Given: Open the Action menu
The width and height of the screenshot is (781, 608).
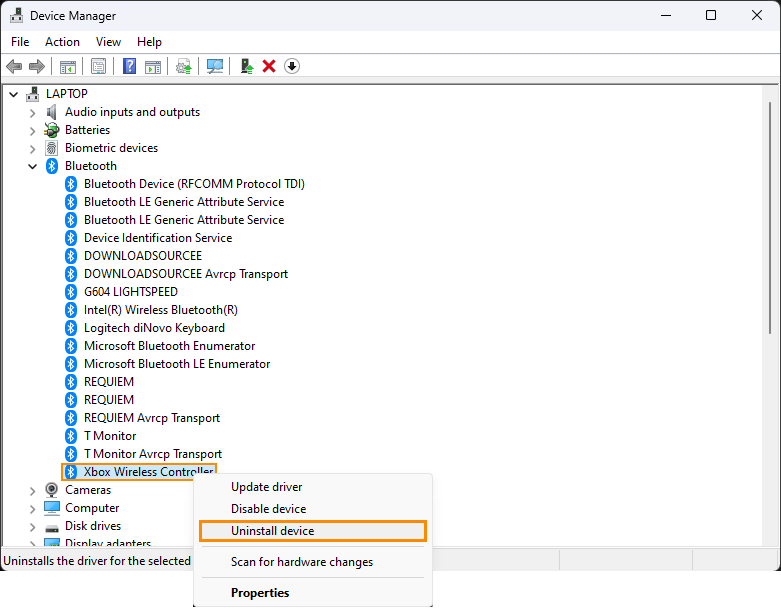Looking at the screenshot, I should (x=62, y=42).
